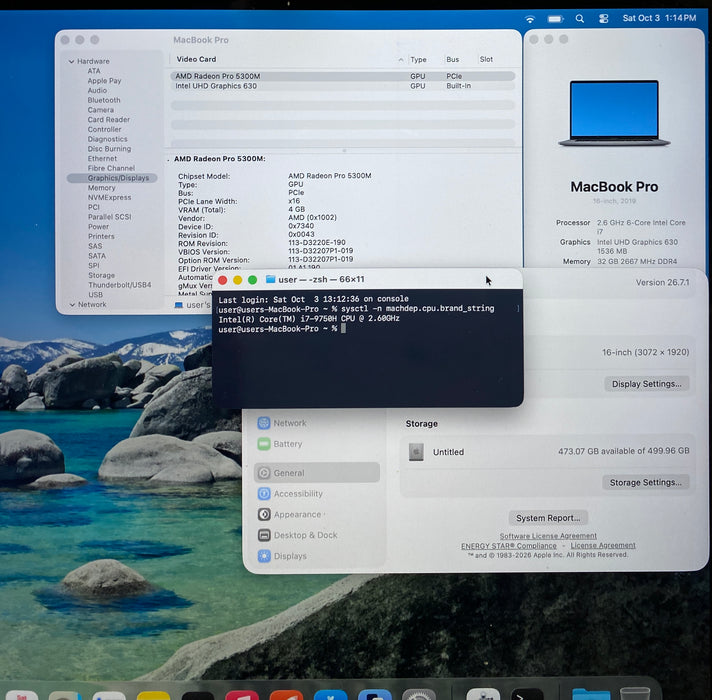Screen dimensions: 712x700
Task: Click the General gear icon in System Settings
Action: (263, 473)
